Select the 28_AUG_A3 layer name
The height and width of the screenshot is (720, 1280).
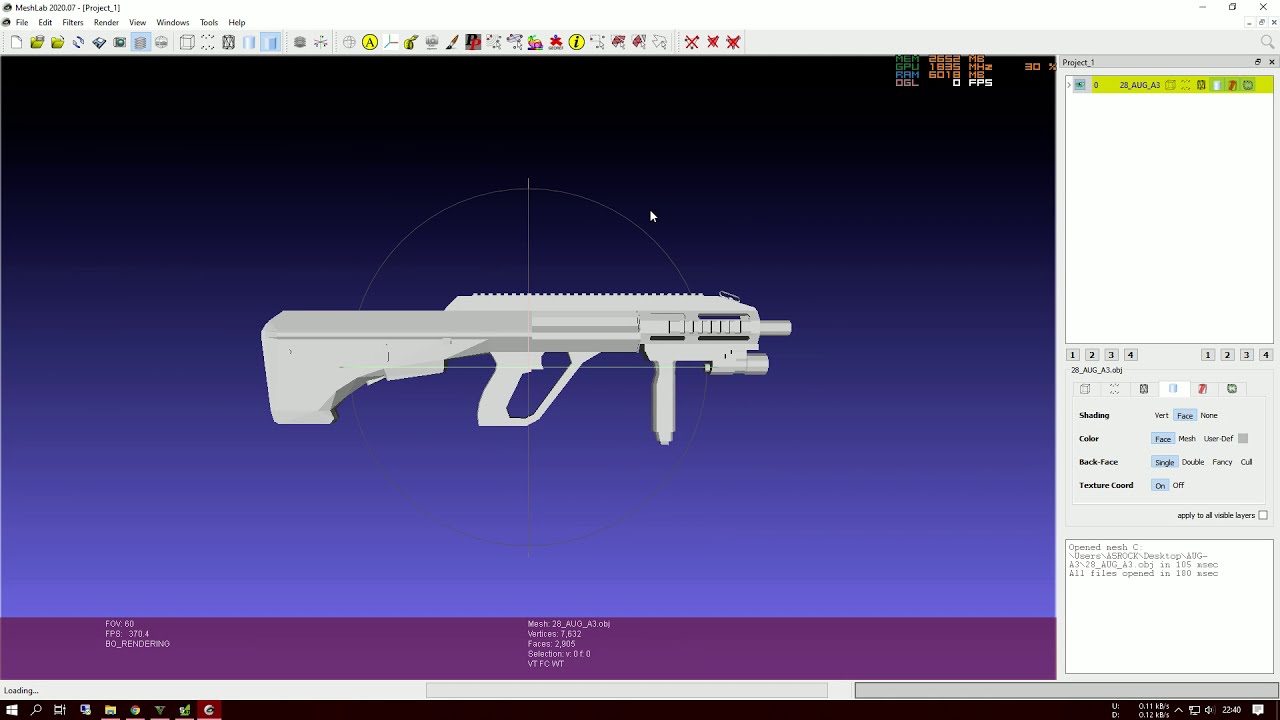point(1139,85)
